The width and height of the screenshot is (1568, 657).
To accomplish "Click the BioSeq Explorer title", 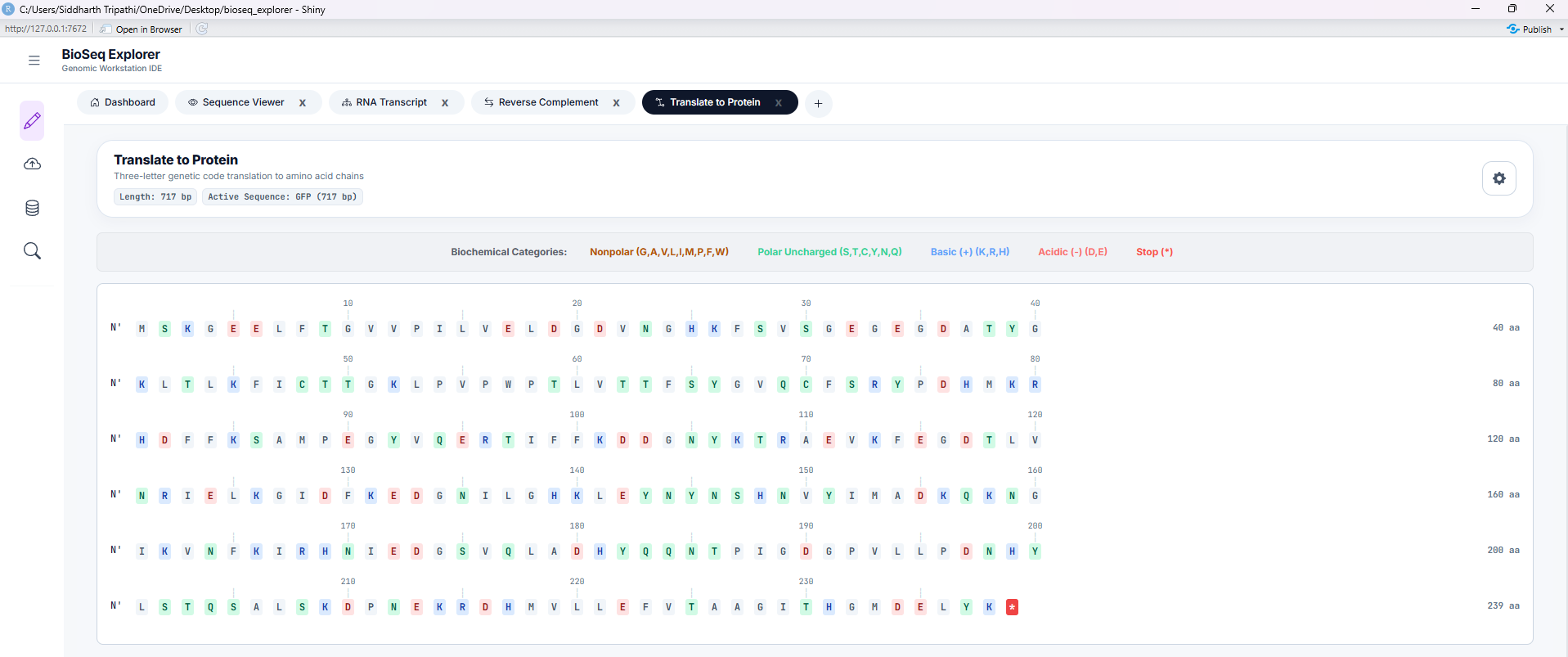I will tap(111, 54).
